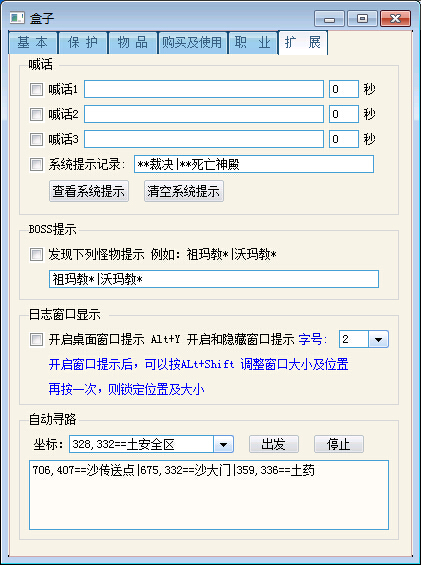Tick the 系统提示记录 checkbox
Viewport: 421px width, 565px height.
36,165
